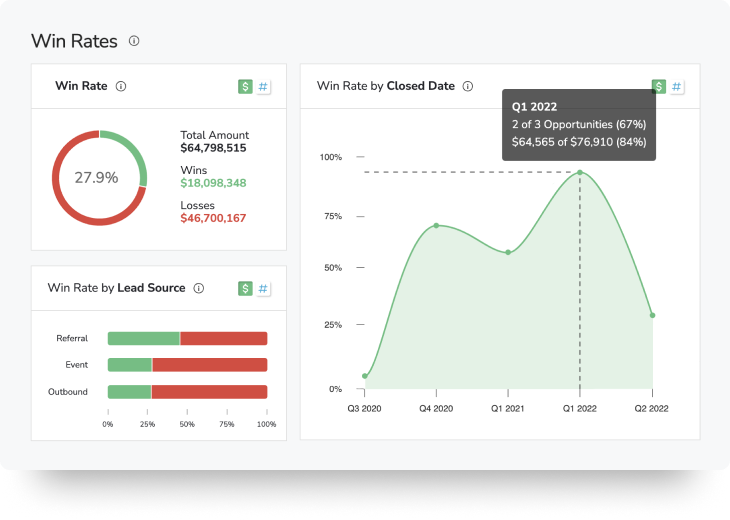Click info icon beside Win Rates heading
The height and width of the screenshot is (520, 730).
point(134,41)
